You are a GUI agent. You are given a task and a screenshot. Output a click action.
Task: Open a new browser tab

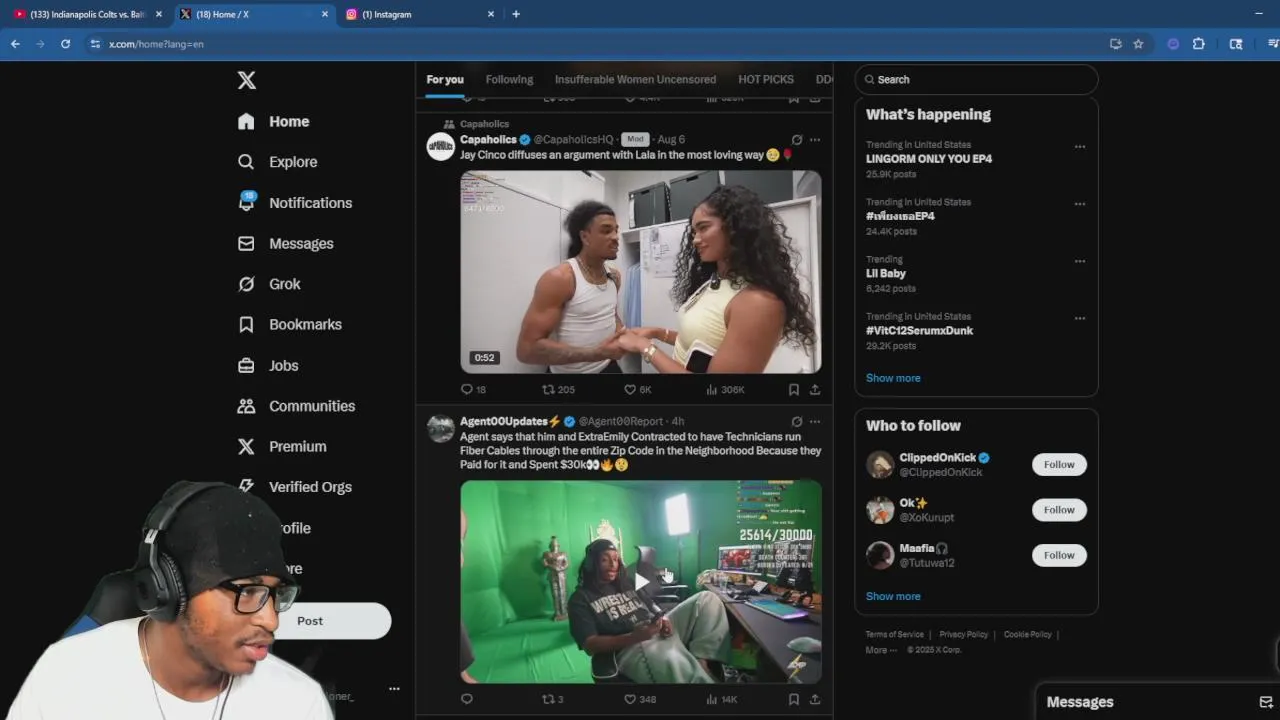pos(516,14)
